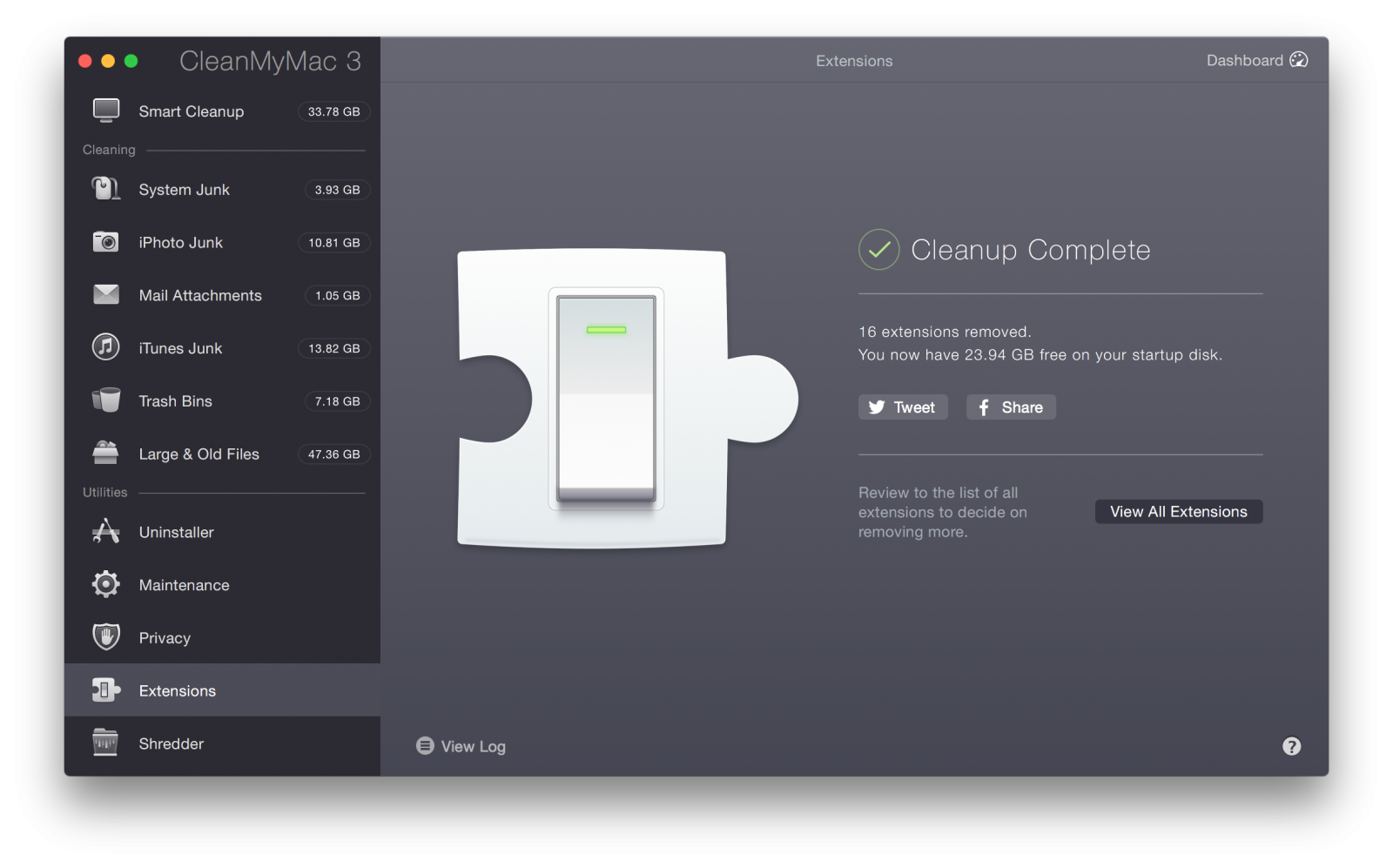Open the Dashboard link
1393x868 pixels.
(1257, 60)
